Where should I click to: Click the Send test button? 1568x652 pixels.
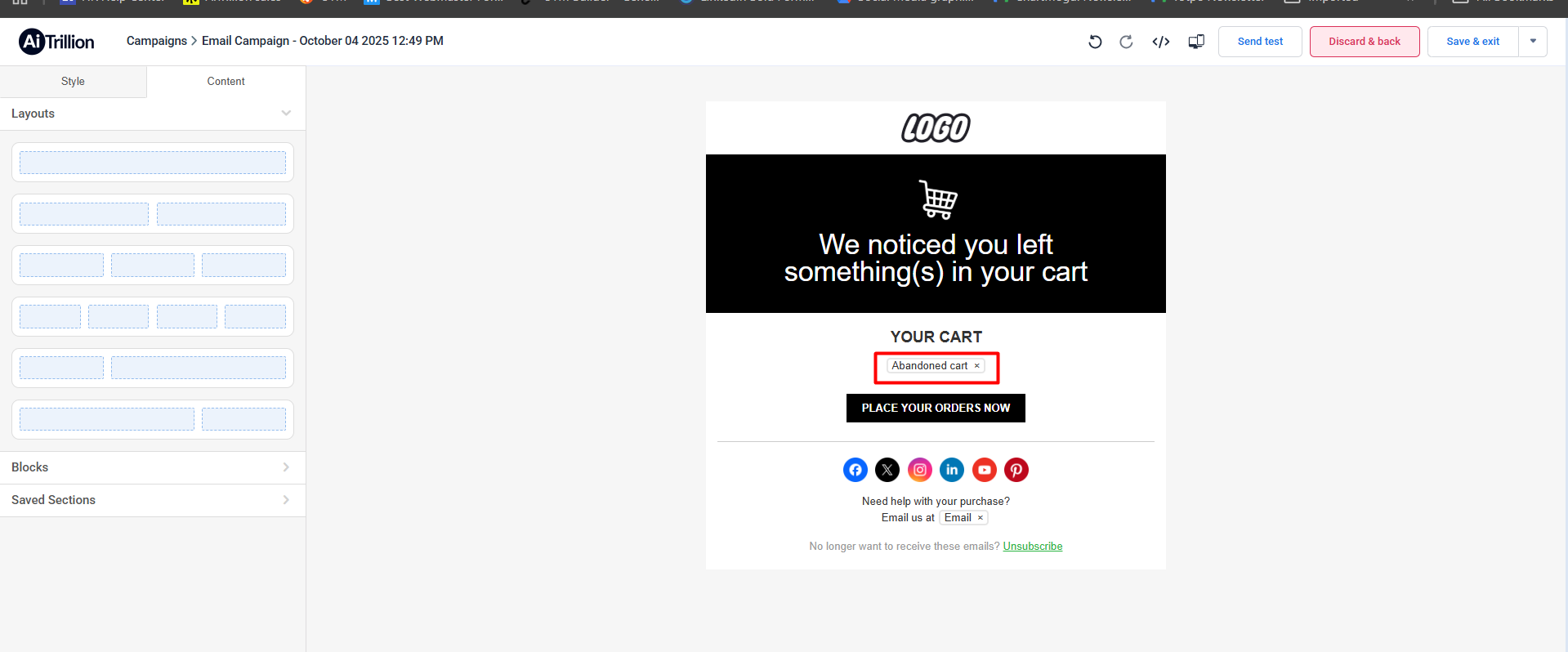point(1260,42)
